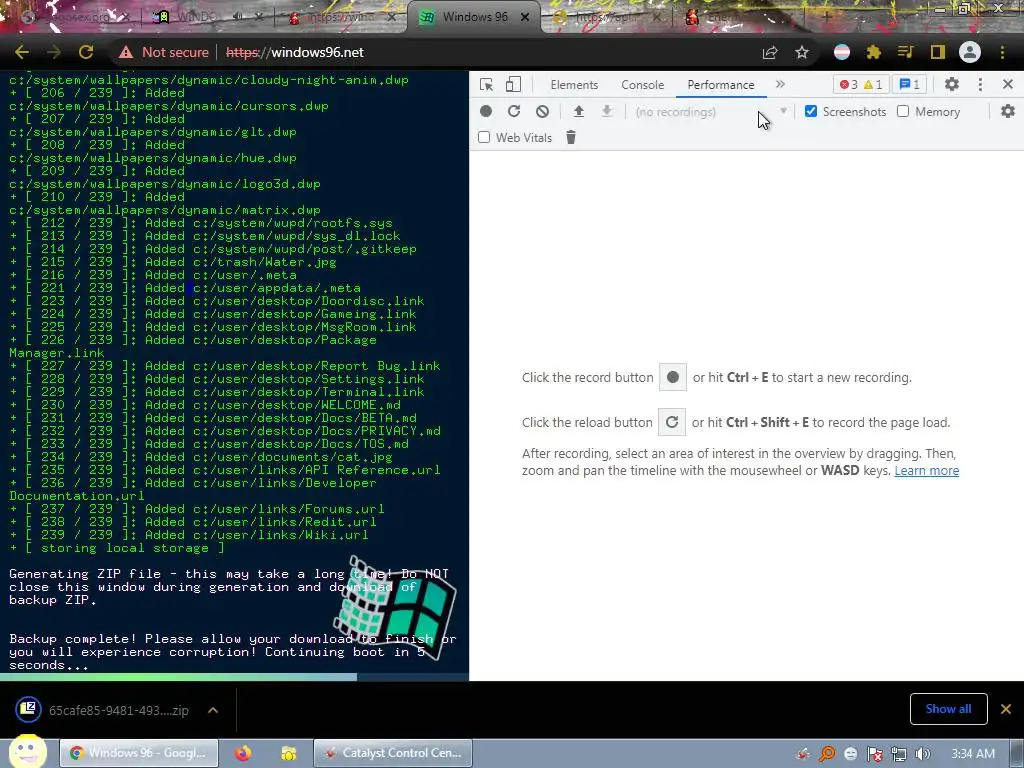Click the collect garbage trash icon
The image size is (1024, 768).
tap(571, 137)
